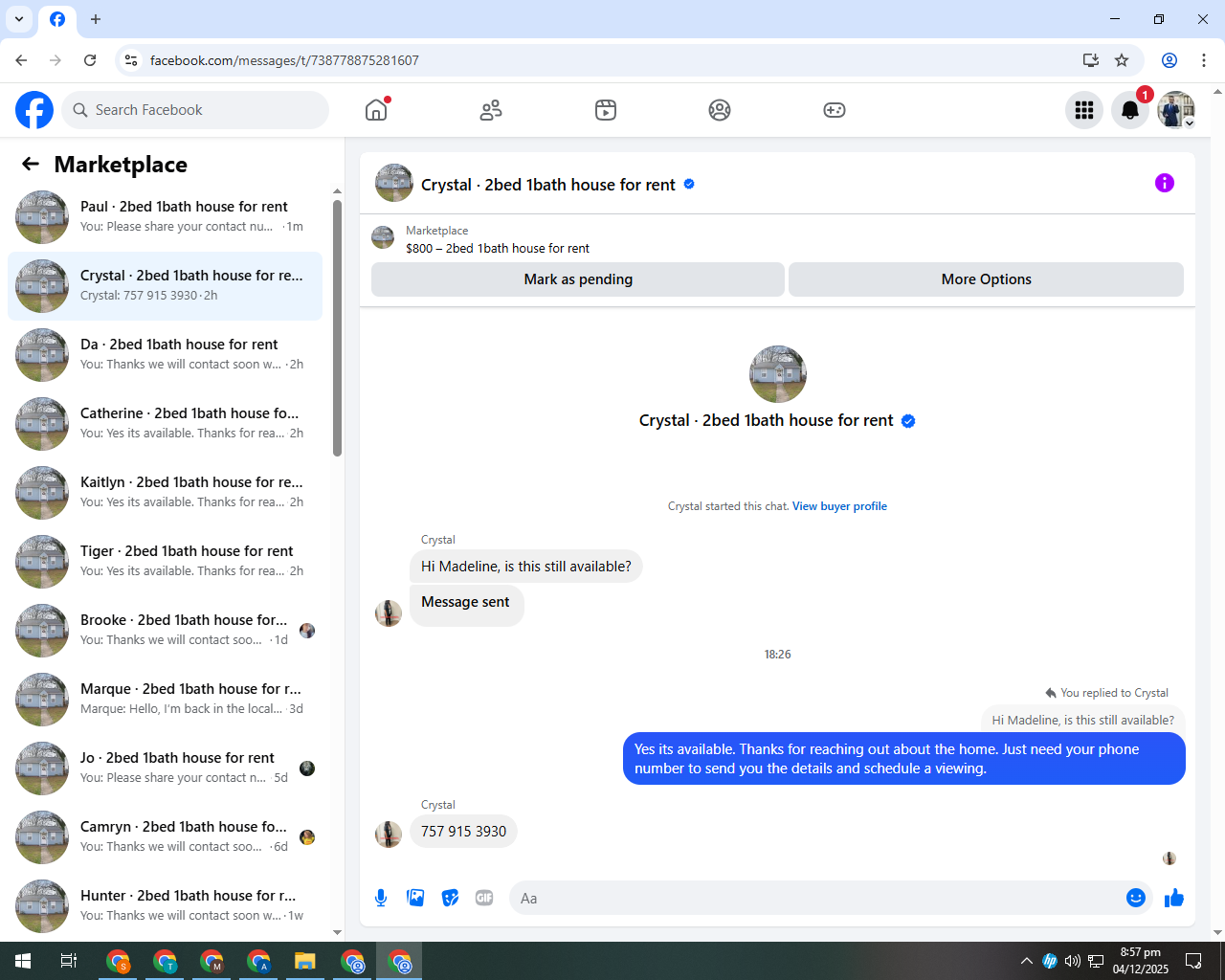Open the Facebook Home feed icon
Image resolution: width=1225 pixels, height=980 pixels.
click(376, 110)
